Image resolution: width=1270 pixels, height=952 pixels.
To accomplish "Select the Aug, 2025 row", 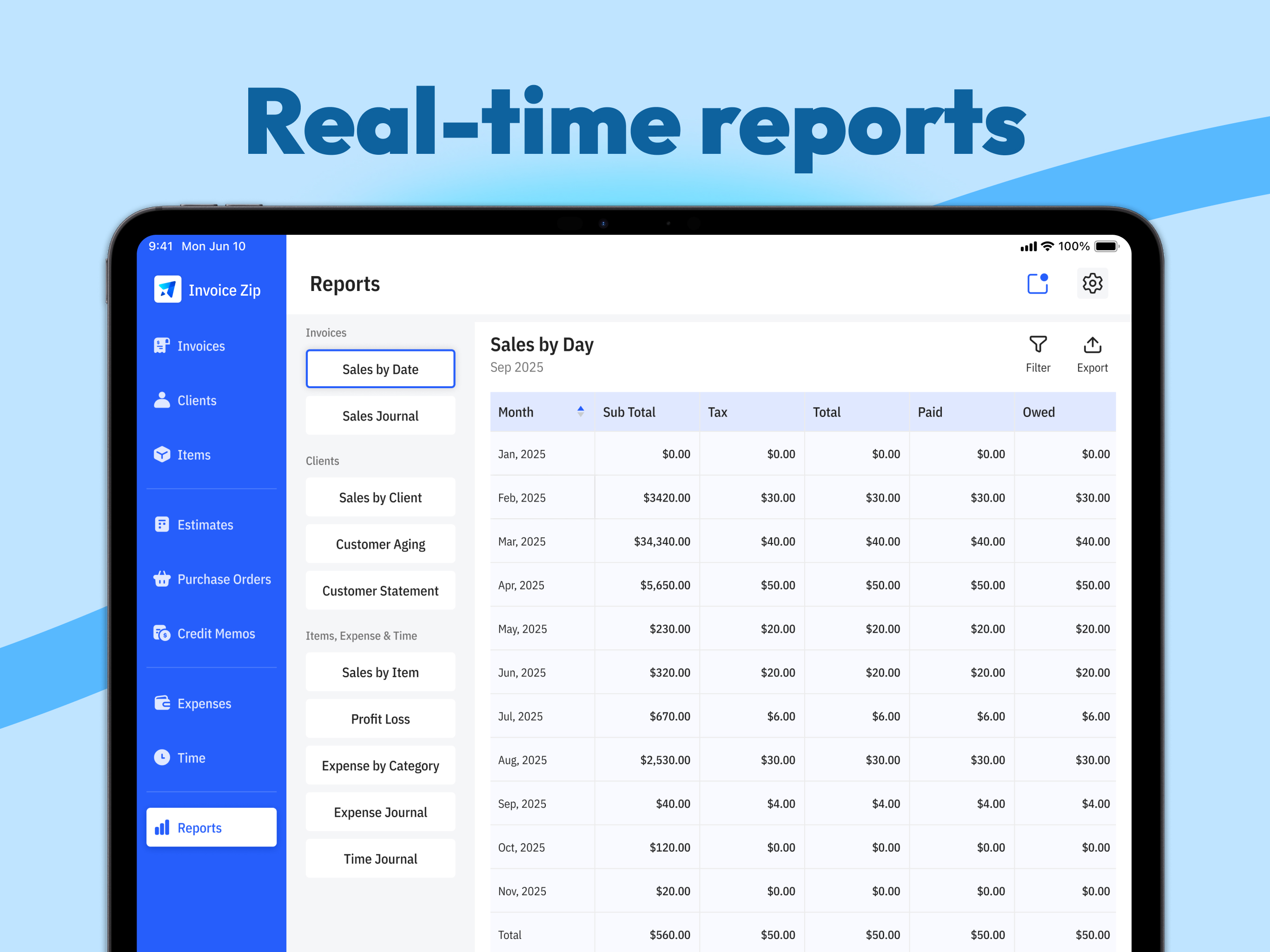I will click(803, 760).
